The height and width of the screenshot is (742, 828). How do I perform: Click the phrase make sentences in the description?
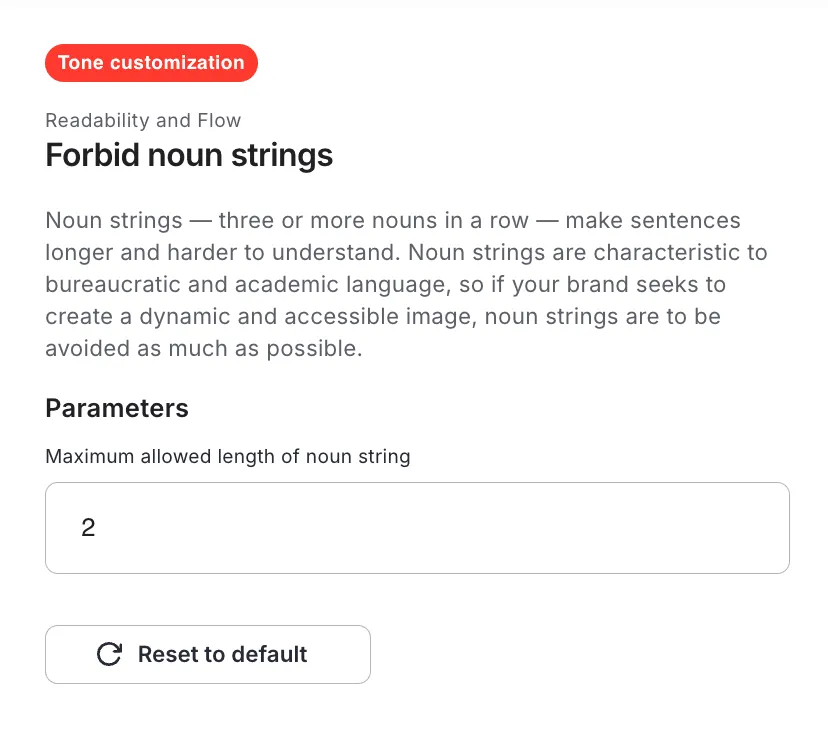653,221
